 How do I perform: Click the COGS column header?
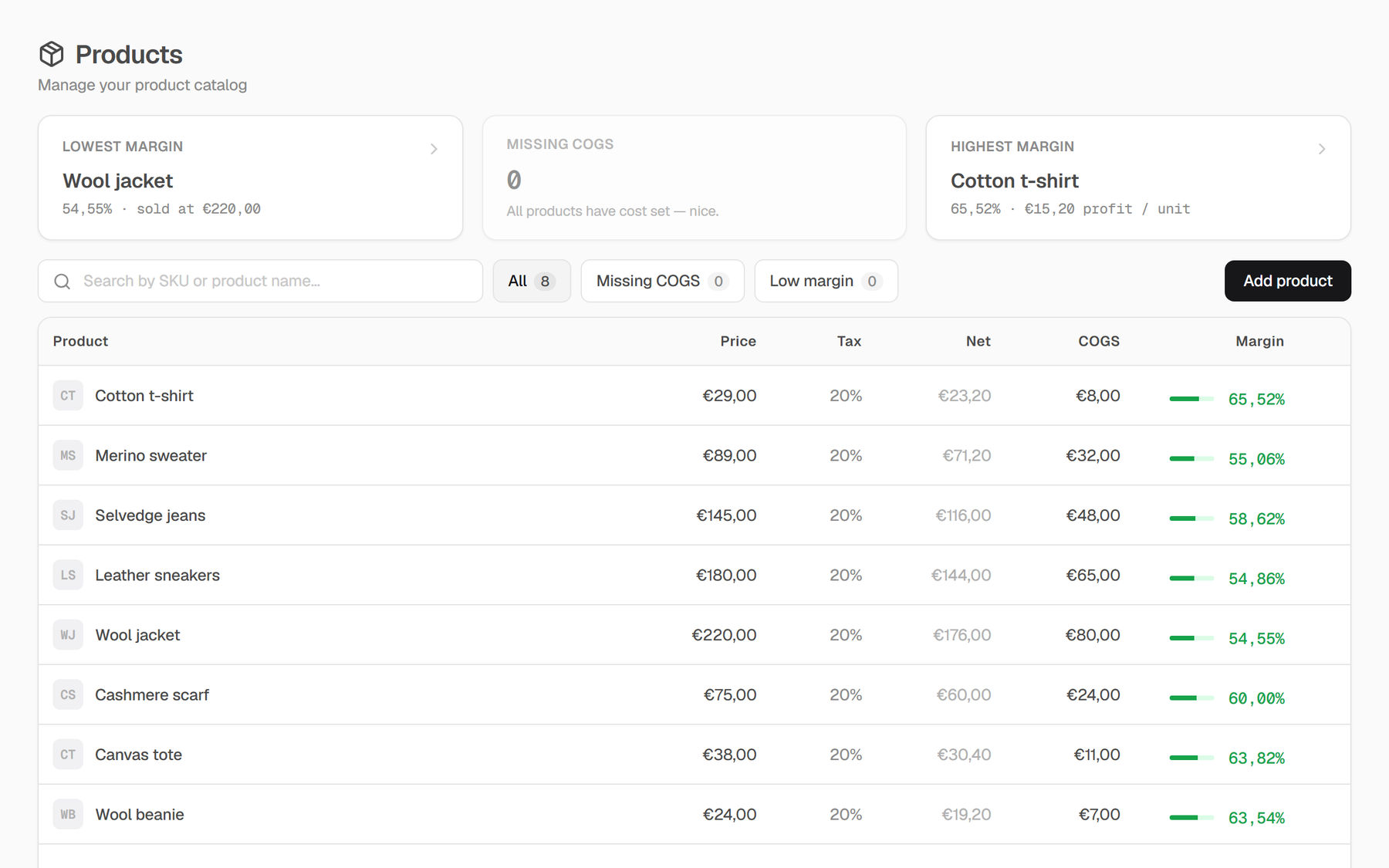[1098, 341]
